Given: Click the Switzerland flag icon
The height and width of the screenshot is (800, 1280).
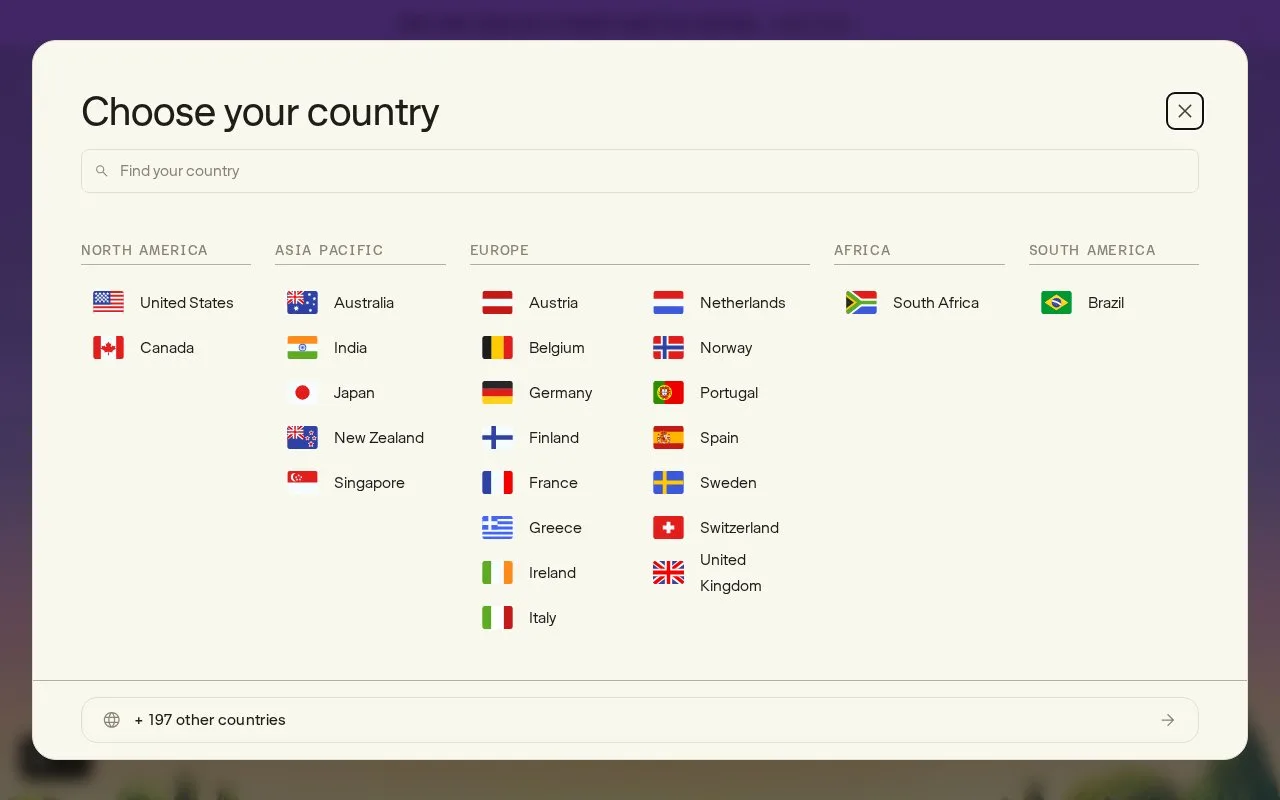Looking at the screenshot, I should click(668, 527).
